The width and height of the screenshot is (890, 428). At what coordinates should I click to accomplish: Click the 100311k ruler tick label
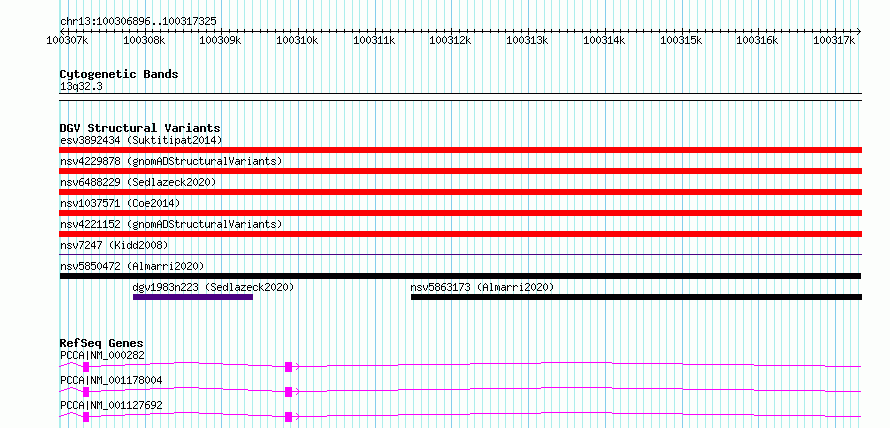tap(373, 40)
